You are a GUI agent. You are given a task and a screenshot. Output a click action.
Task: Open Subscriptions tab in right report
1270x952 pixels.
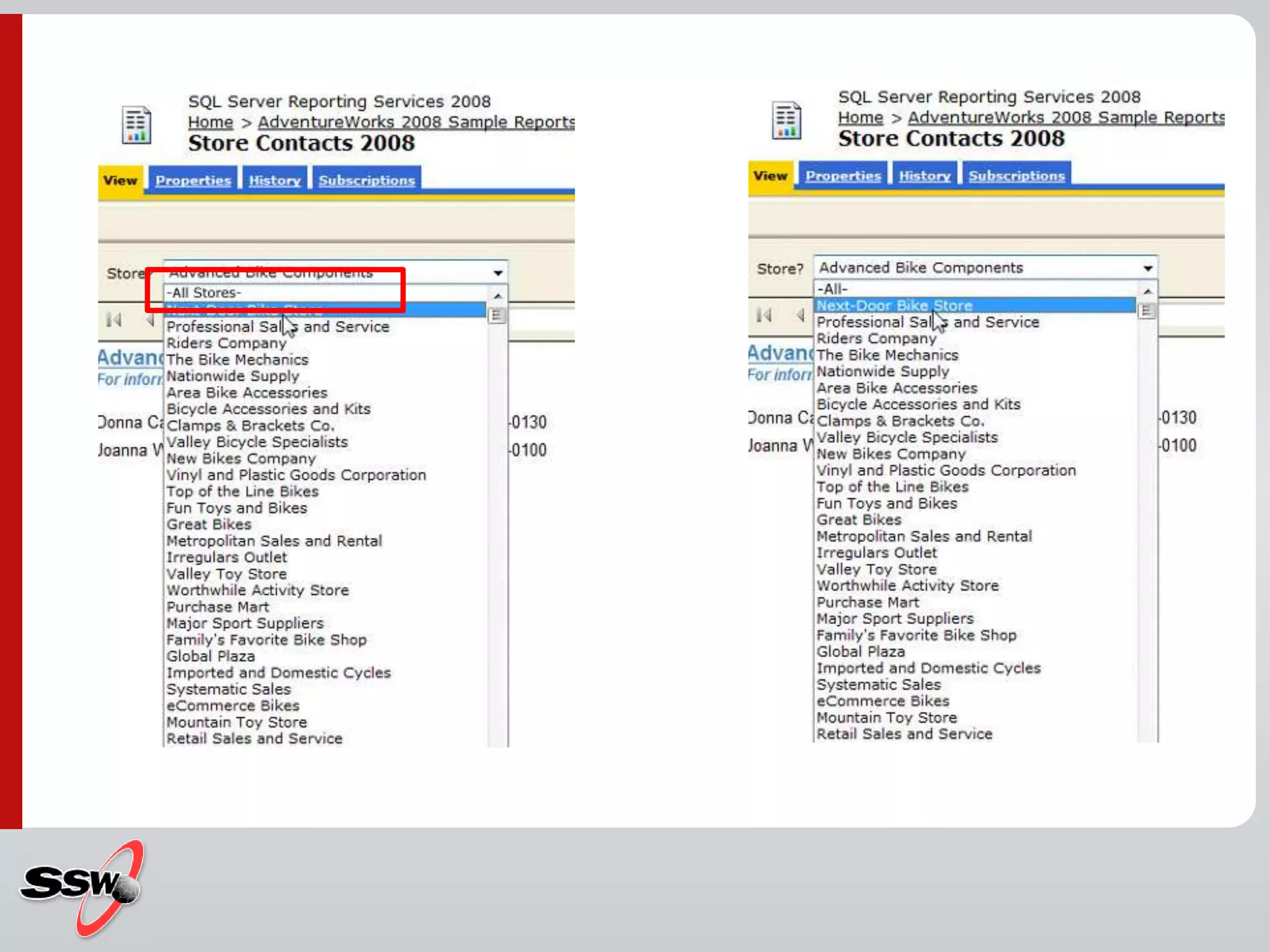pos(1016,176)
